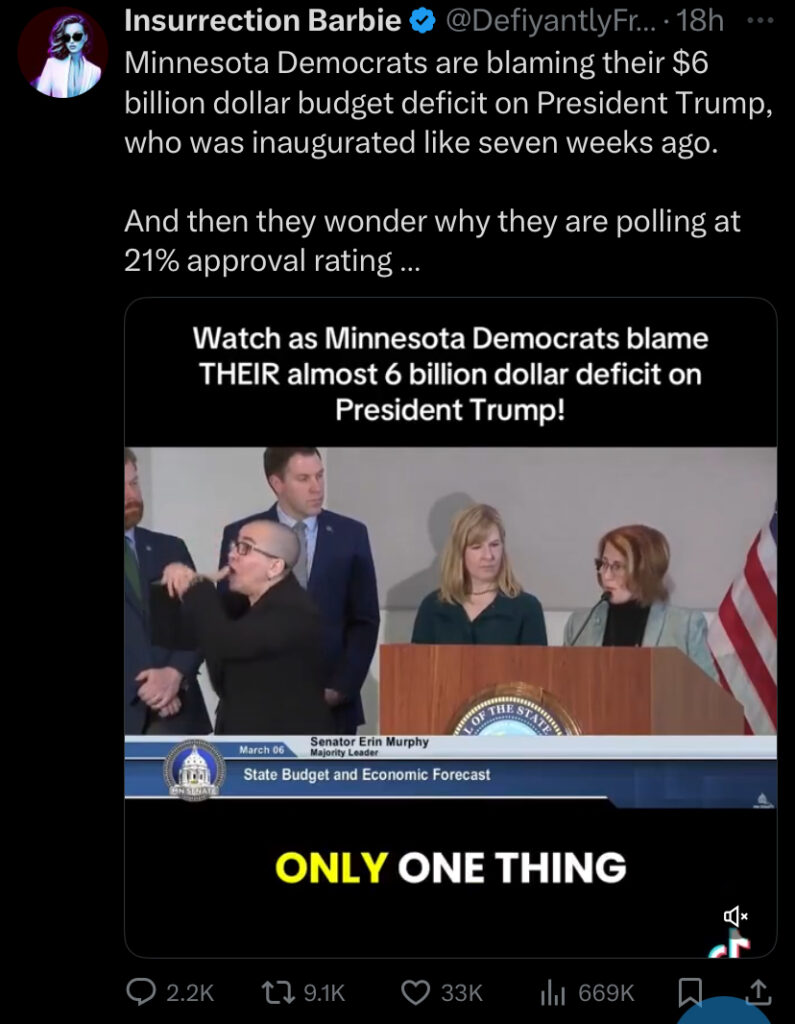Click the 'ONLY ONE THING' subtitle area
Viewport: 795px width, 1024px height.
tap(451, 867)
